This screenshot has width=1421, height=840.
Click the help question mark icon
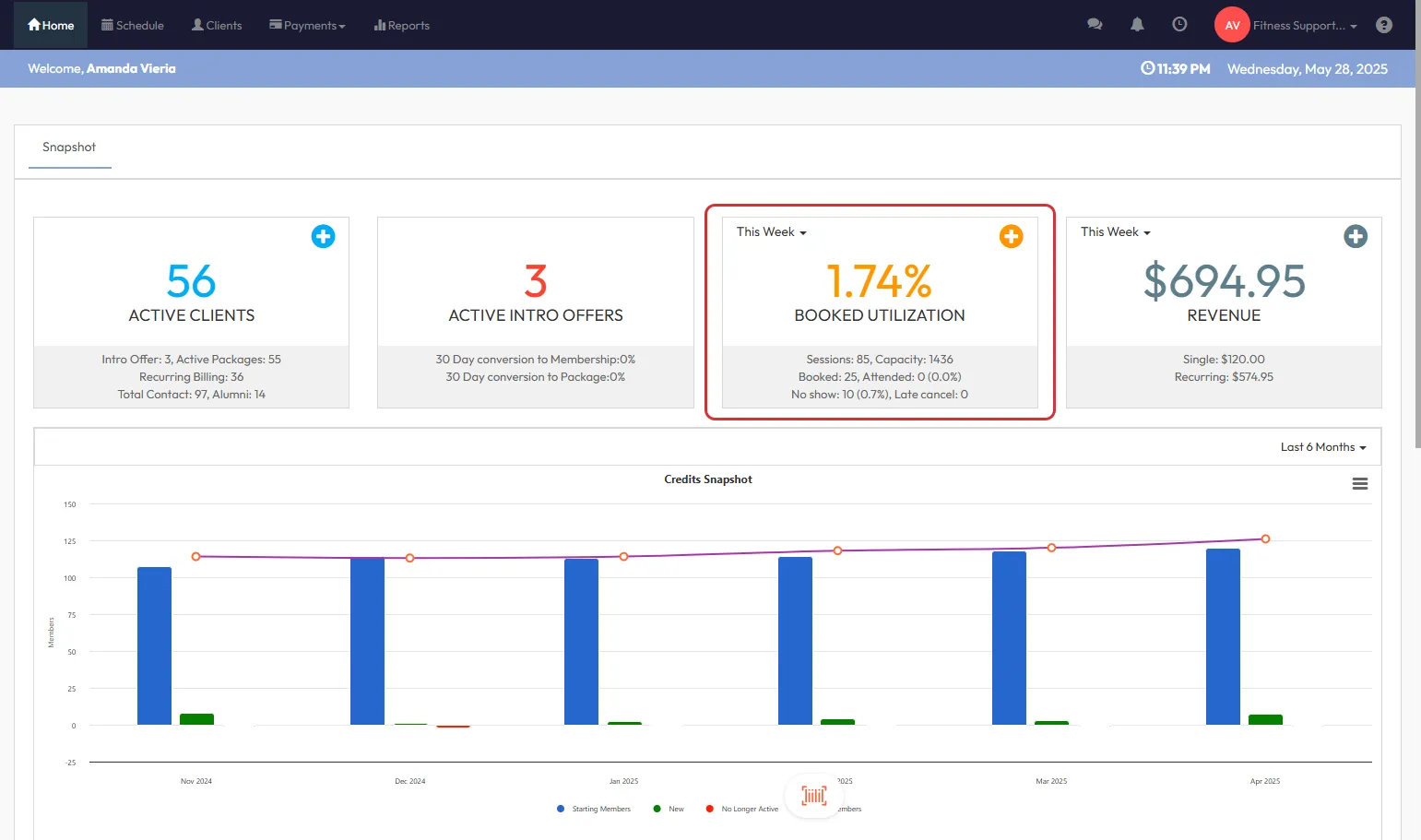coord(1383,25)
